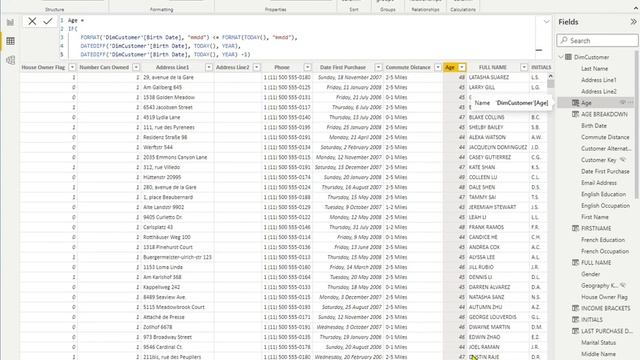This screenshot has height=360, width=640.
Task: Click the Relationships ribbon group label
Action: pyautogui.click(x=425, y=9)
